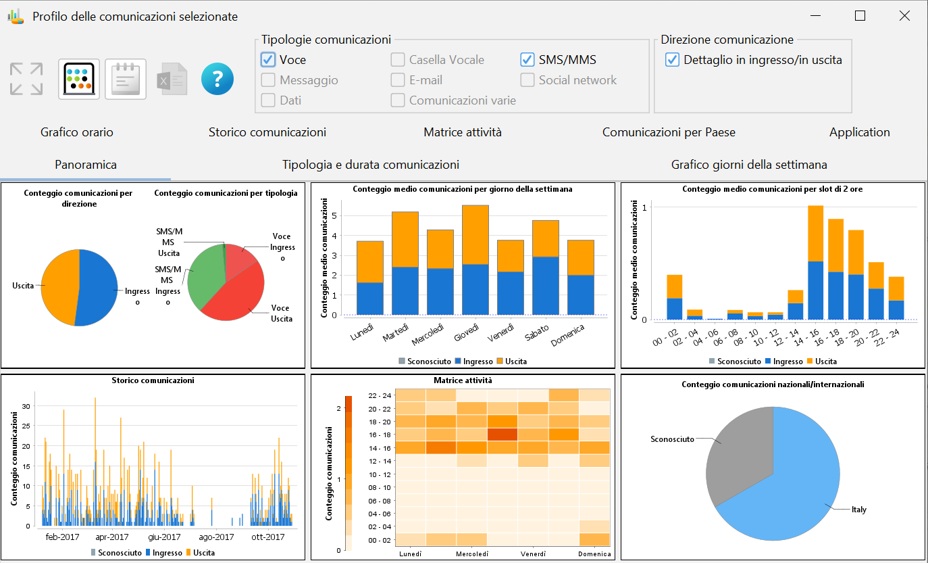Click the 14 - 16 bar in slot chart
This screenshot has width=928, height=563.
tap(816, 263)
